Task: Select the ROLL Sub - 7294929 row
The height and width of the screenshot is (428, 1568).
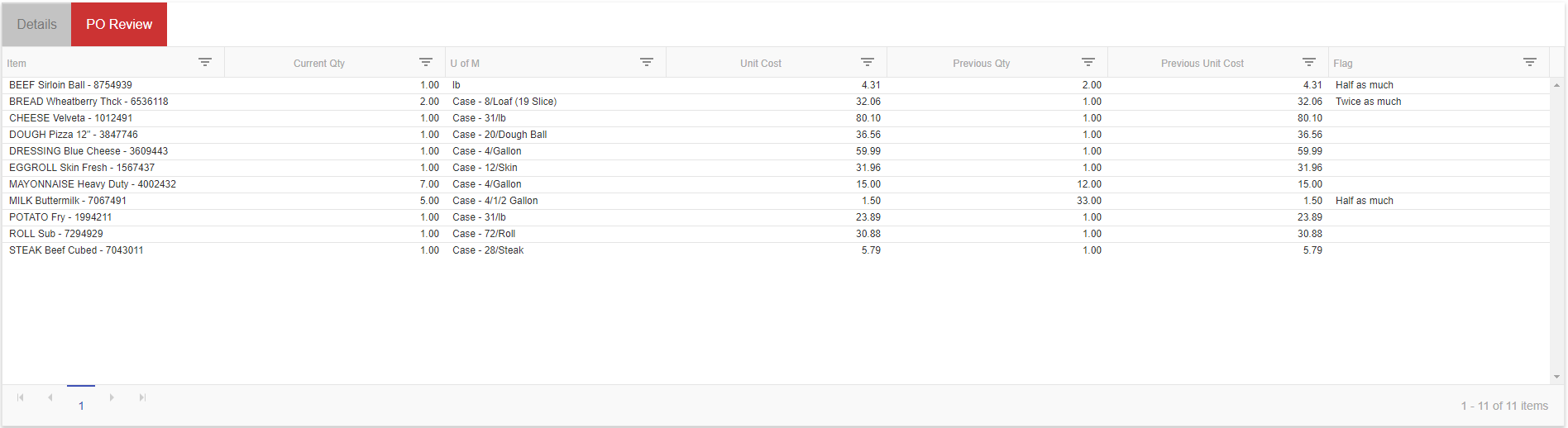Action: pyautogui.click(x=776, y=234)
